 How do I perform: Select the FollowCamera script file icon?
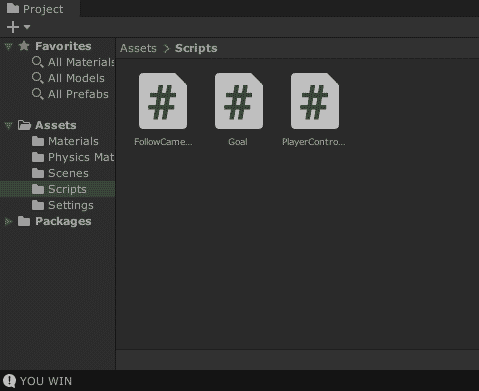tap(163, 101)
